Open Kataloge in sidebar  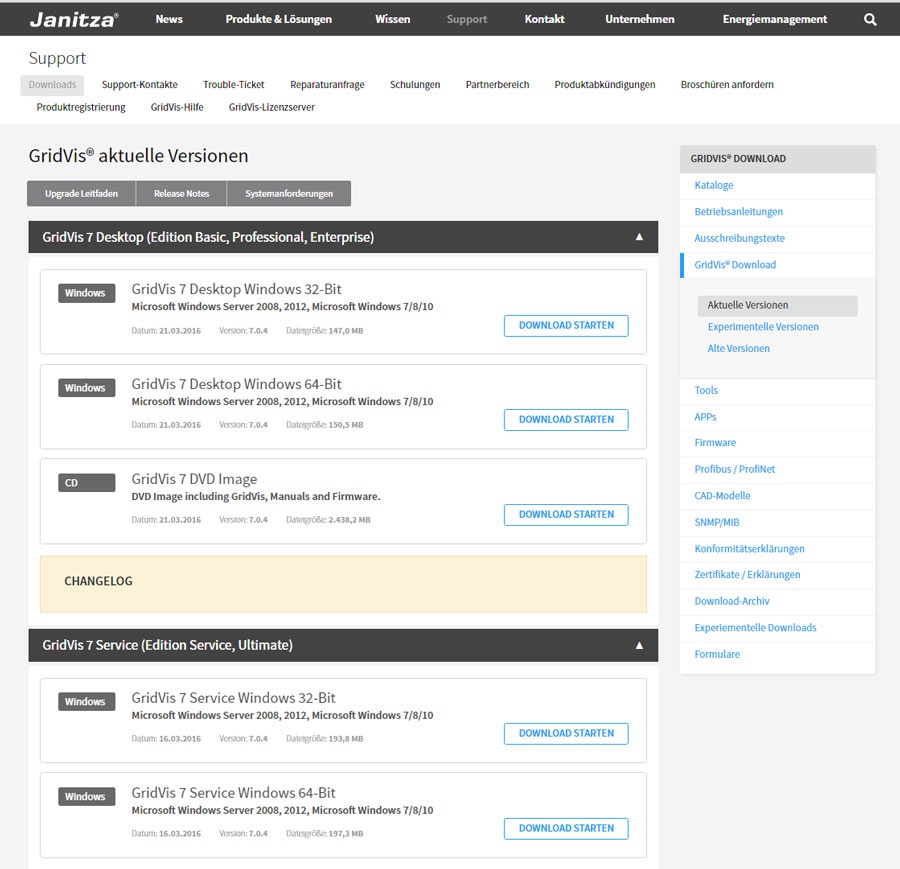tap(713, 185)
